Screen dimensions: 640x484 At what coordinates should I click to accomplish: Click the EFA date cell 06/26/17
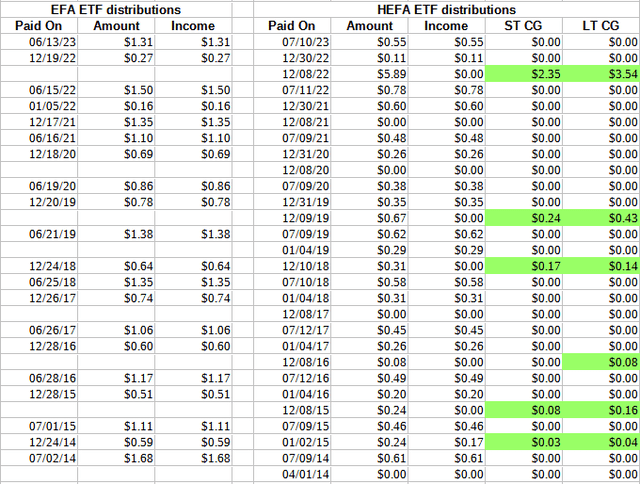tap(39, 330)
